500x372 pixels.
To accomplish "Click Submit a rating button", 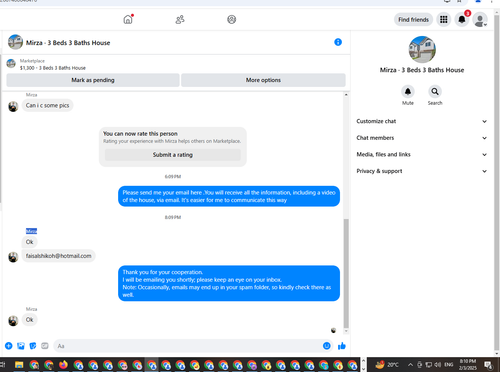I will [173, 155].
